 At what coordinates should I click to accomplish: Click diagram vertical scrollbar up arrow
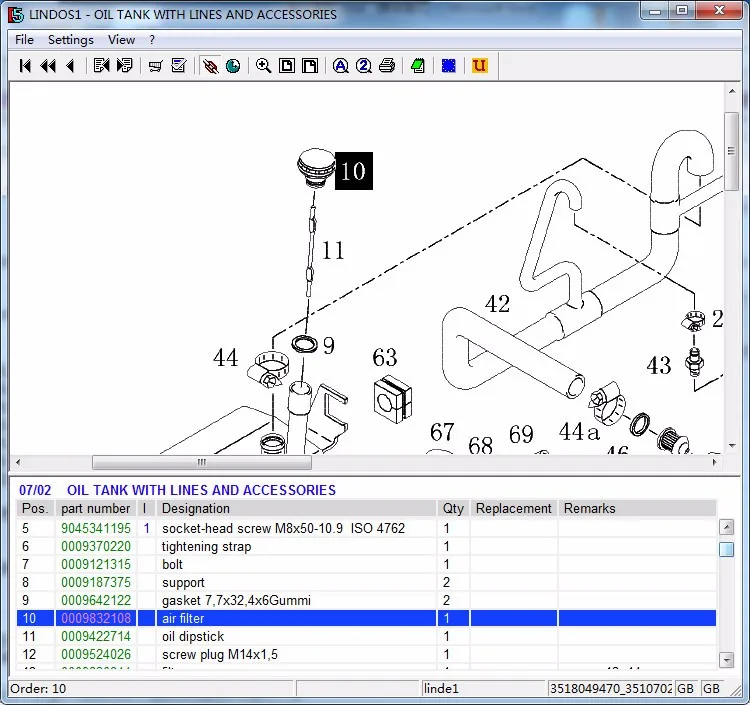point(732,91)
